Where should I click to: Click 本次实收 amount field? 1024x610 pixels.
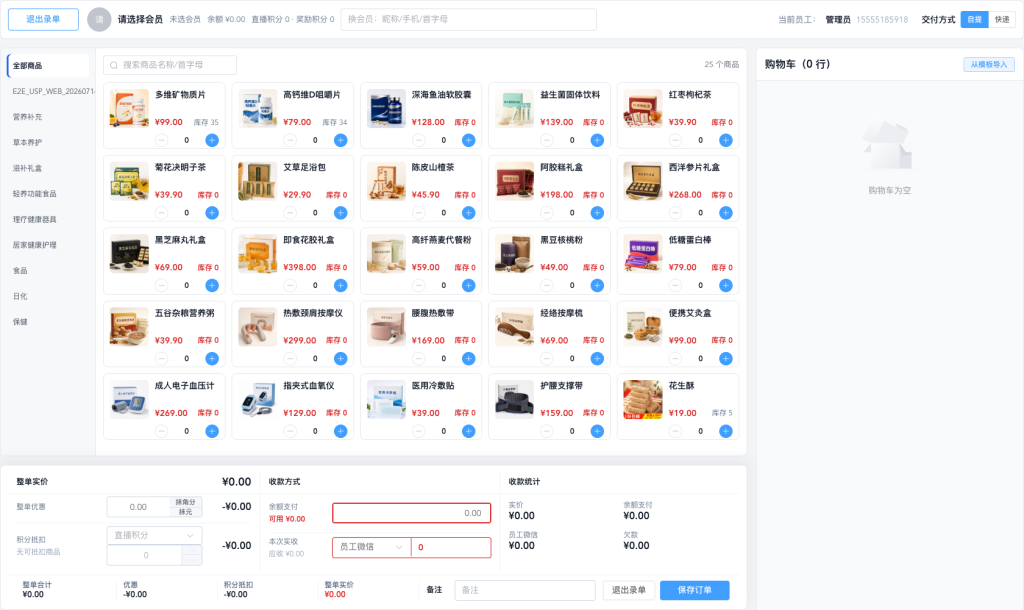[x=451, y=547]
